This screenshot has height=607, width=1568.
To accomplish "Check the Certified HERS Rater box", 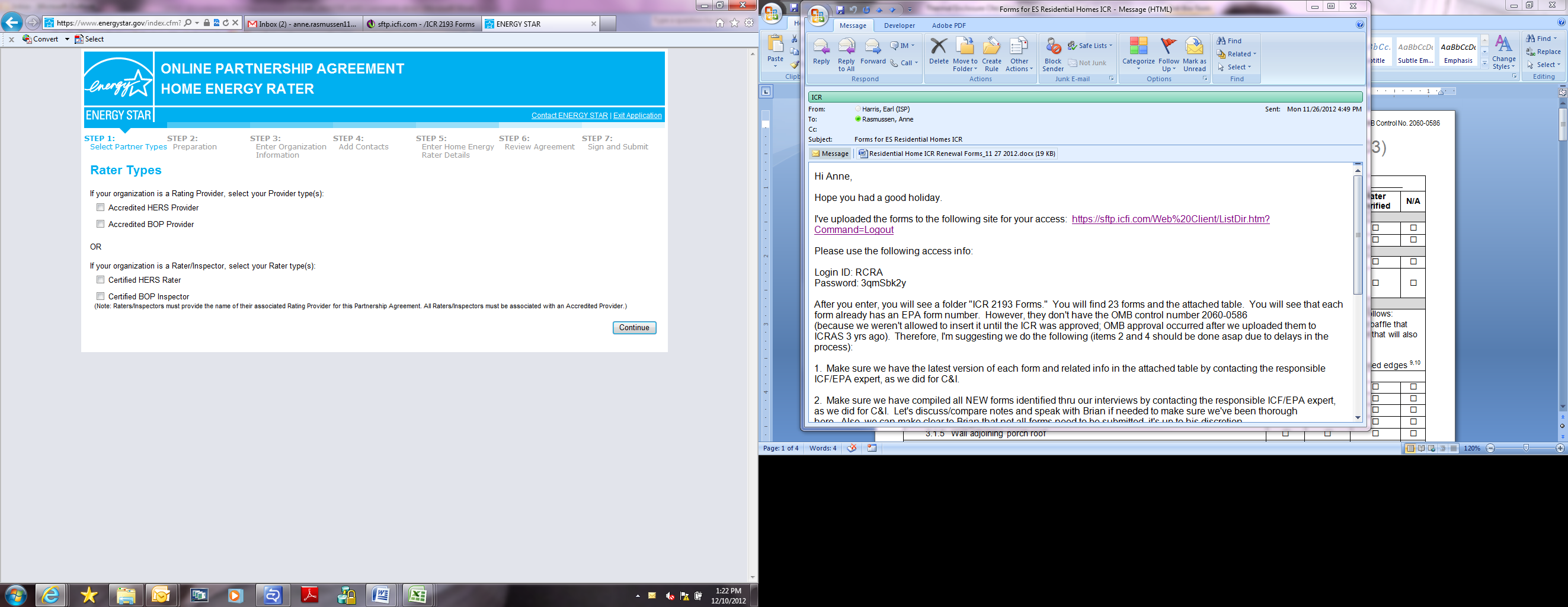I will (x=100, y=280).
